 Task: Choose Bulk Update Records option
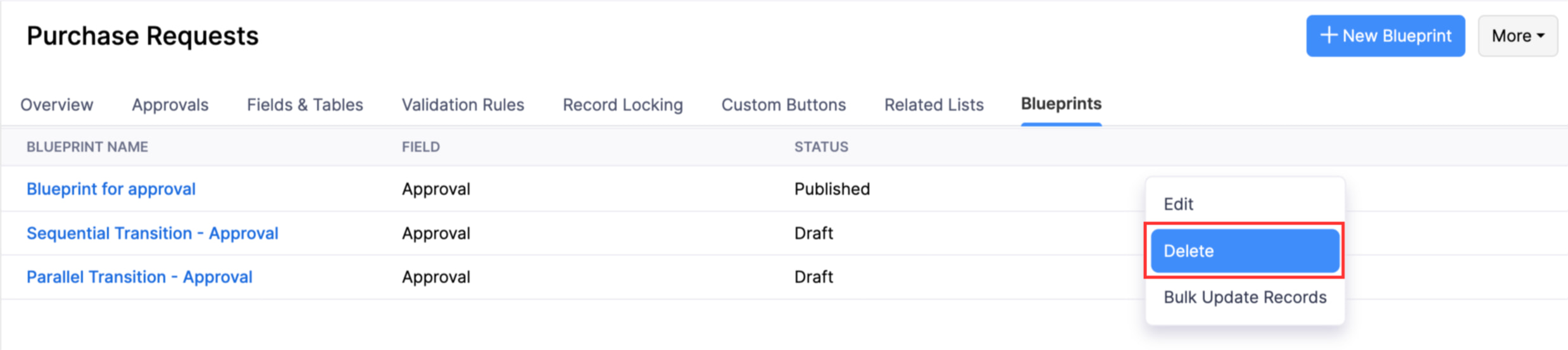pos(1245,297)
